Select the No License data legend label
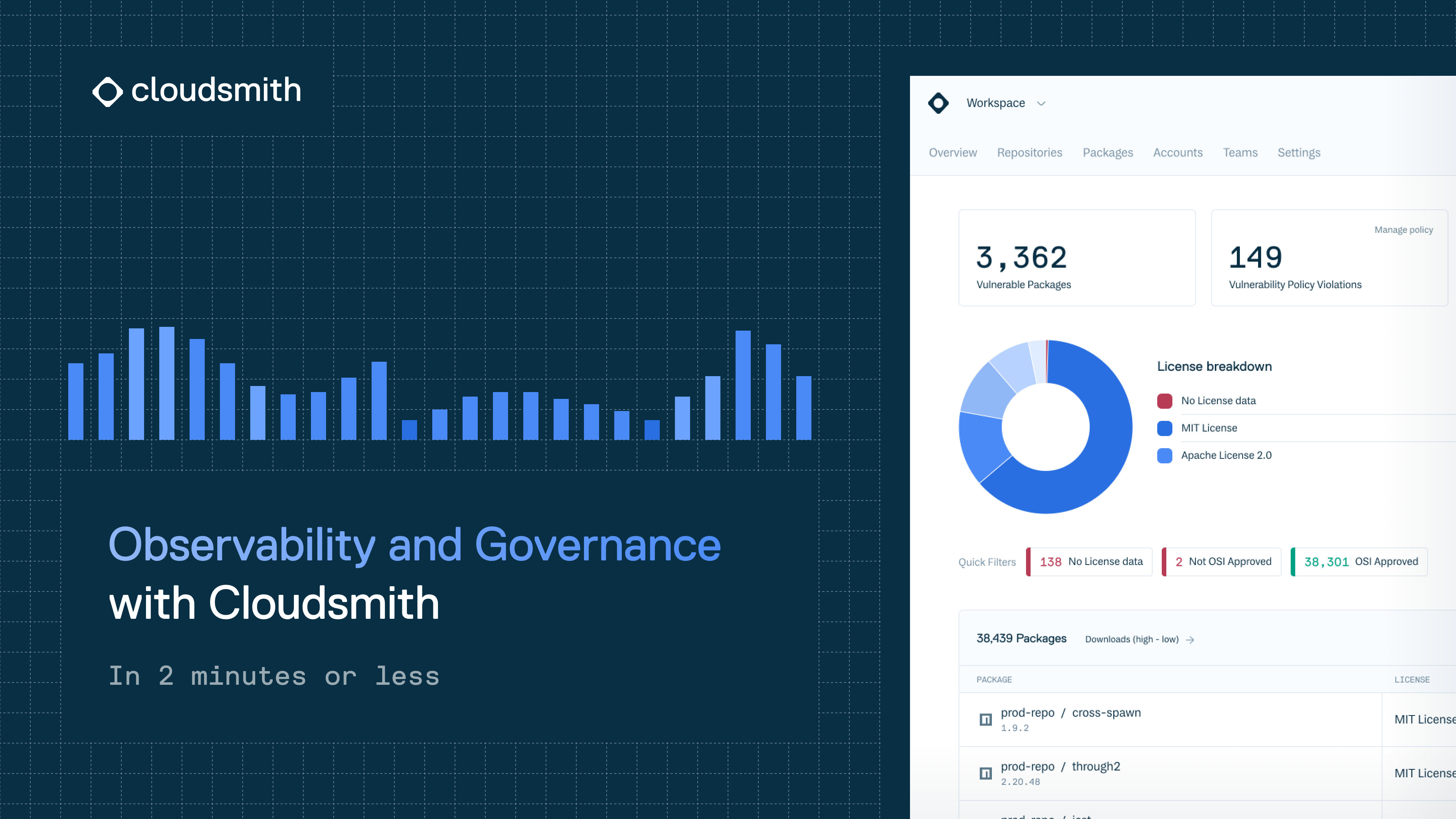This screenshot has width=1456, height=819. (1218, 401)
